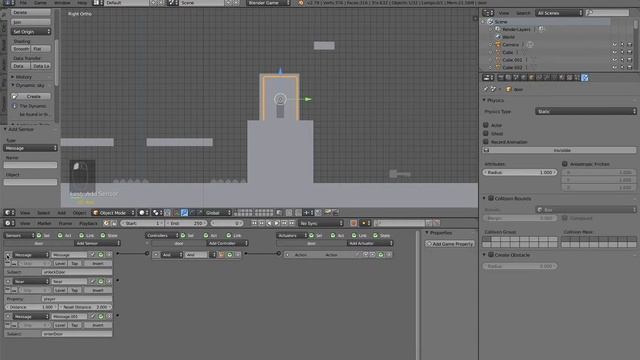The image size is (640, 360).
Task: Select Cube.001 in the outliner
Action: click(512, 60)
